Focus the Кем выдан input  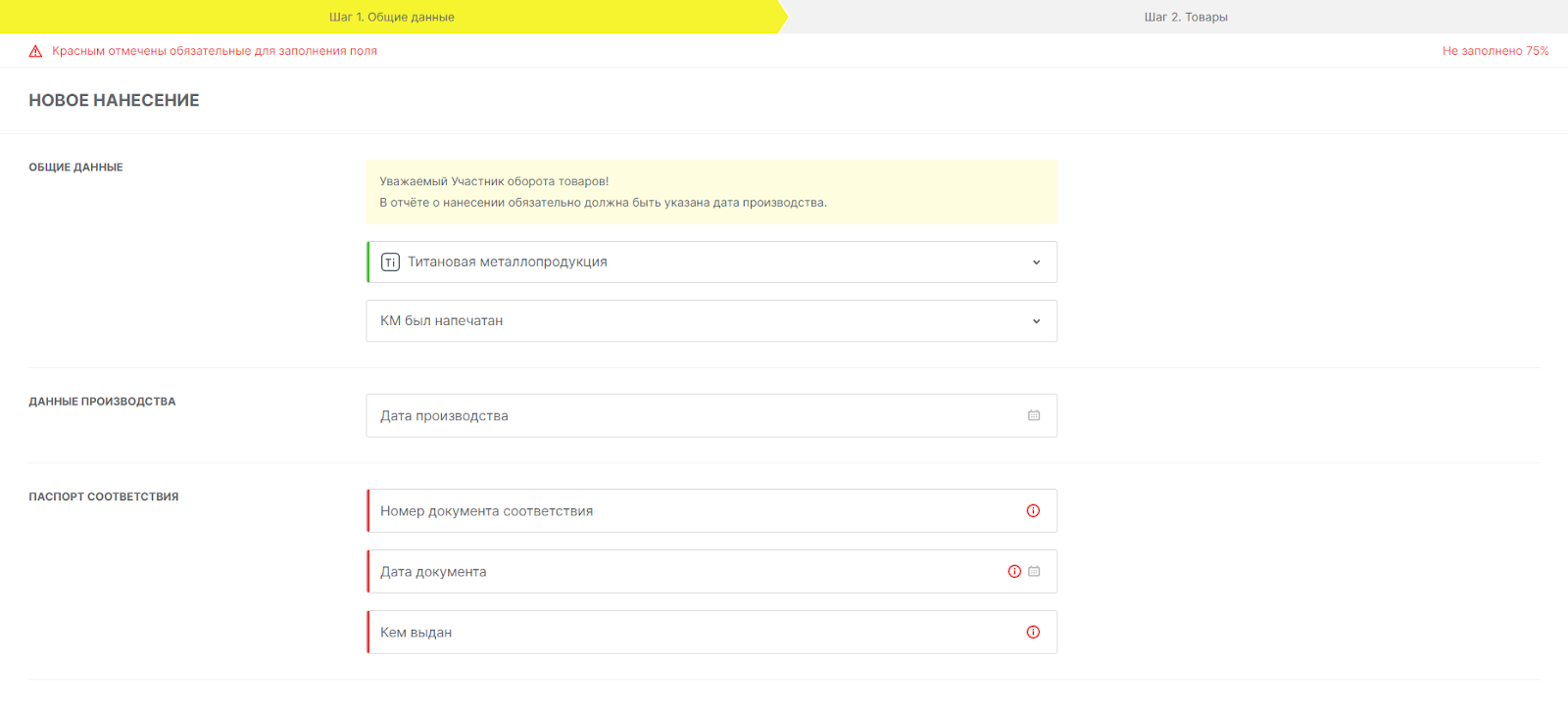pyautogui.click(x=711, y=632)
